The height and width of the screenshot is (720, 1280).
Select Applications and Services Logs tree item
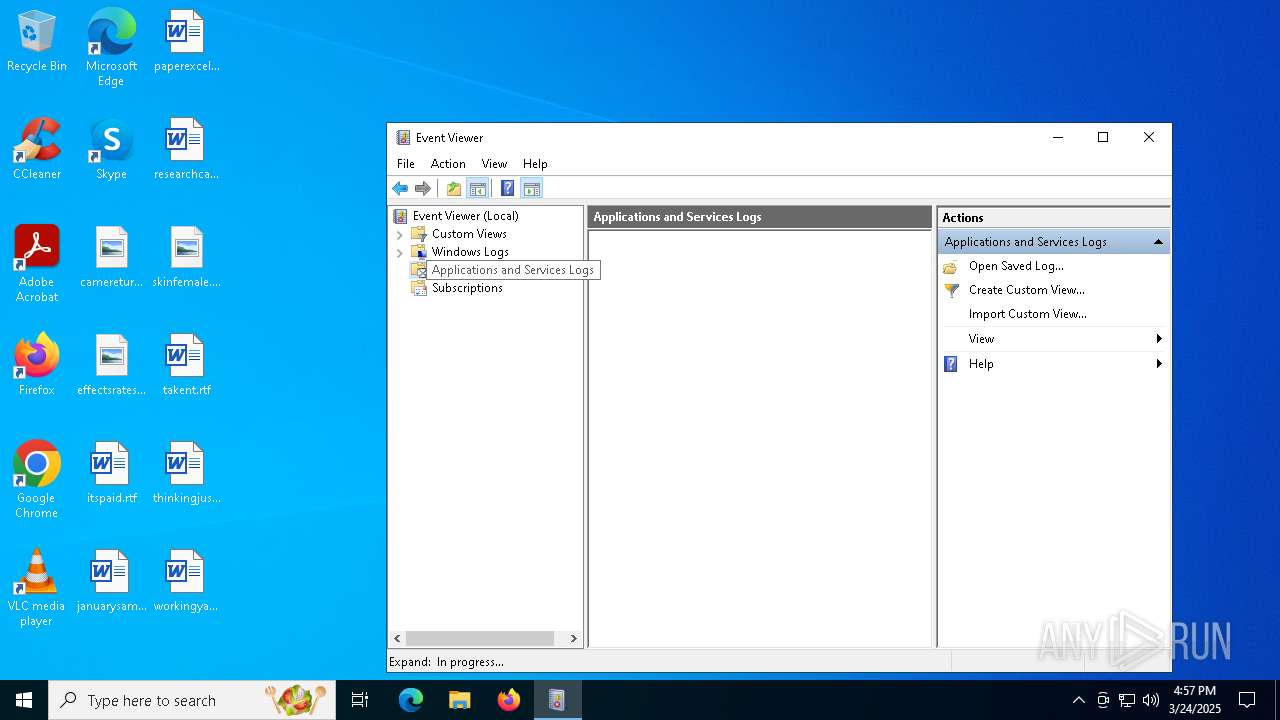(x=513, y=270)
